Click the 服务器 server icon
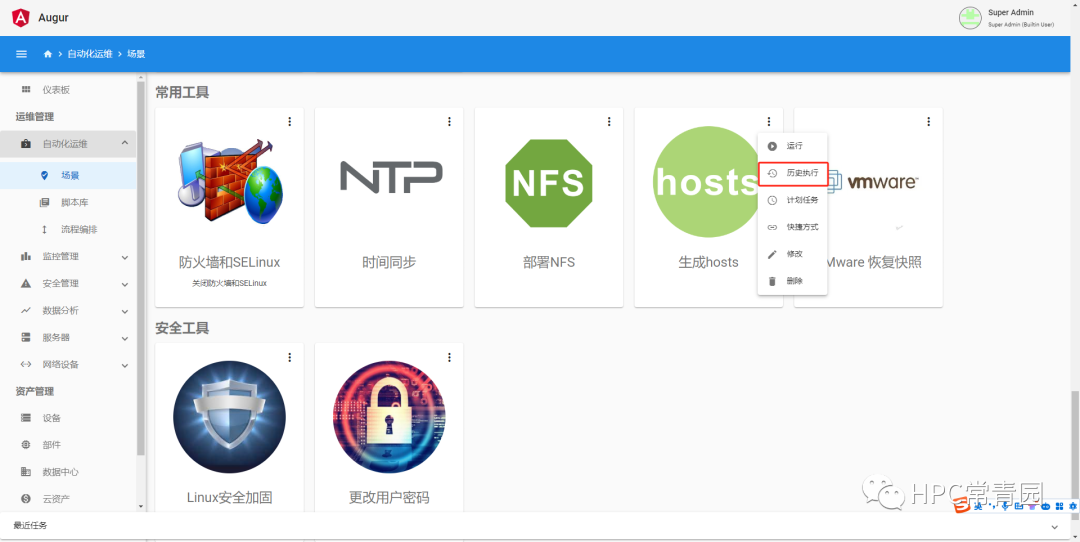Viewport: 1080px width, 542px height. [26, 337]
